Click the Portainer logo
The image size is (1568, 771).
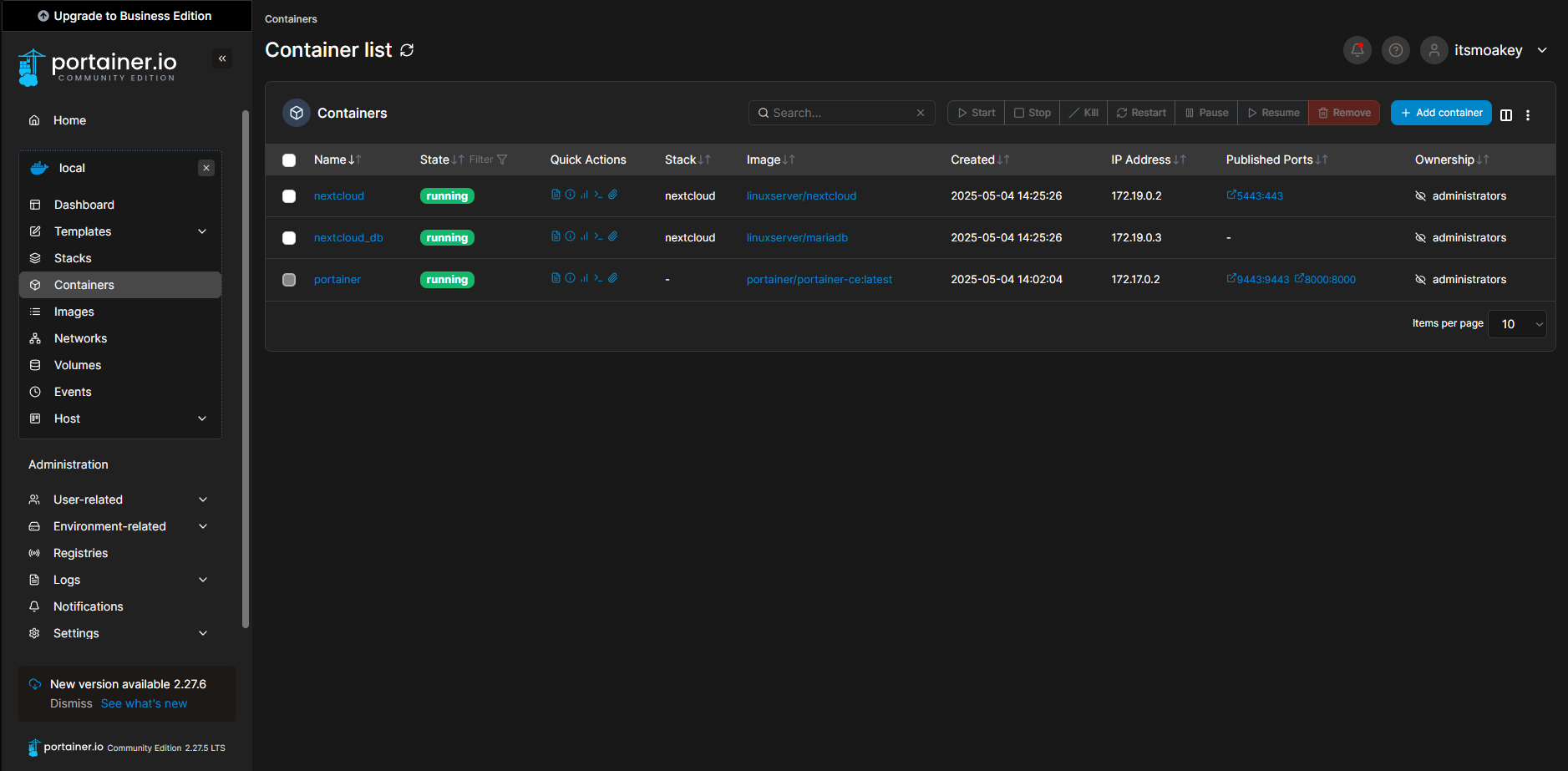(x=97, y=67)
